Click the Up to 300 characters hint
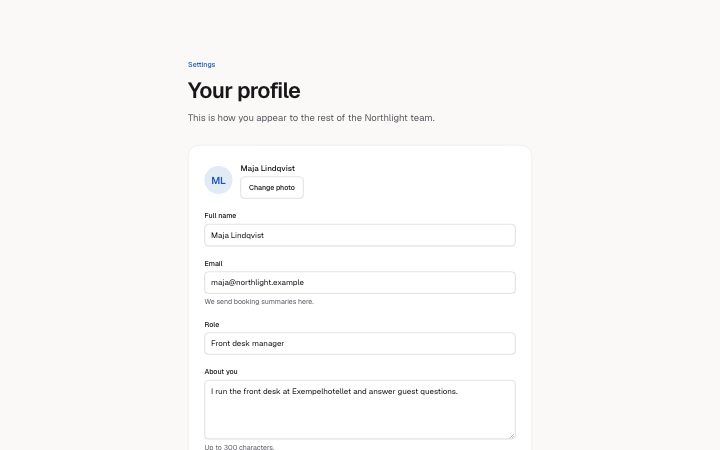Viewport: 720px width, 450px height. (x=239, y=447)
